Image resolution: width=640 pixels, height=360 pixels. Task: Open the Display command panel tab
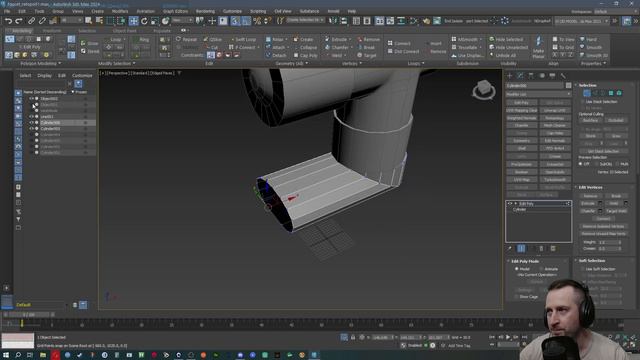pyautogui.click(x=552, y=76)
